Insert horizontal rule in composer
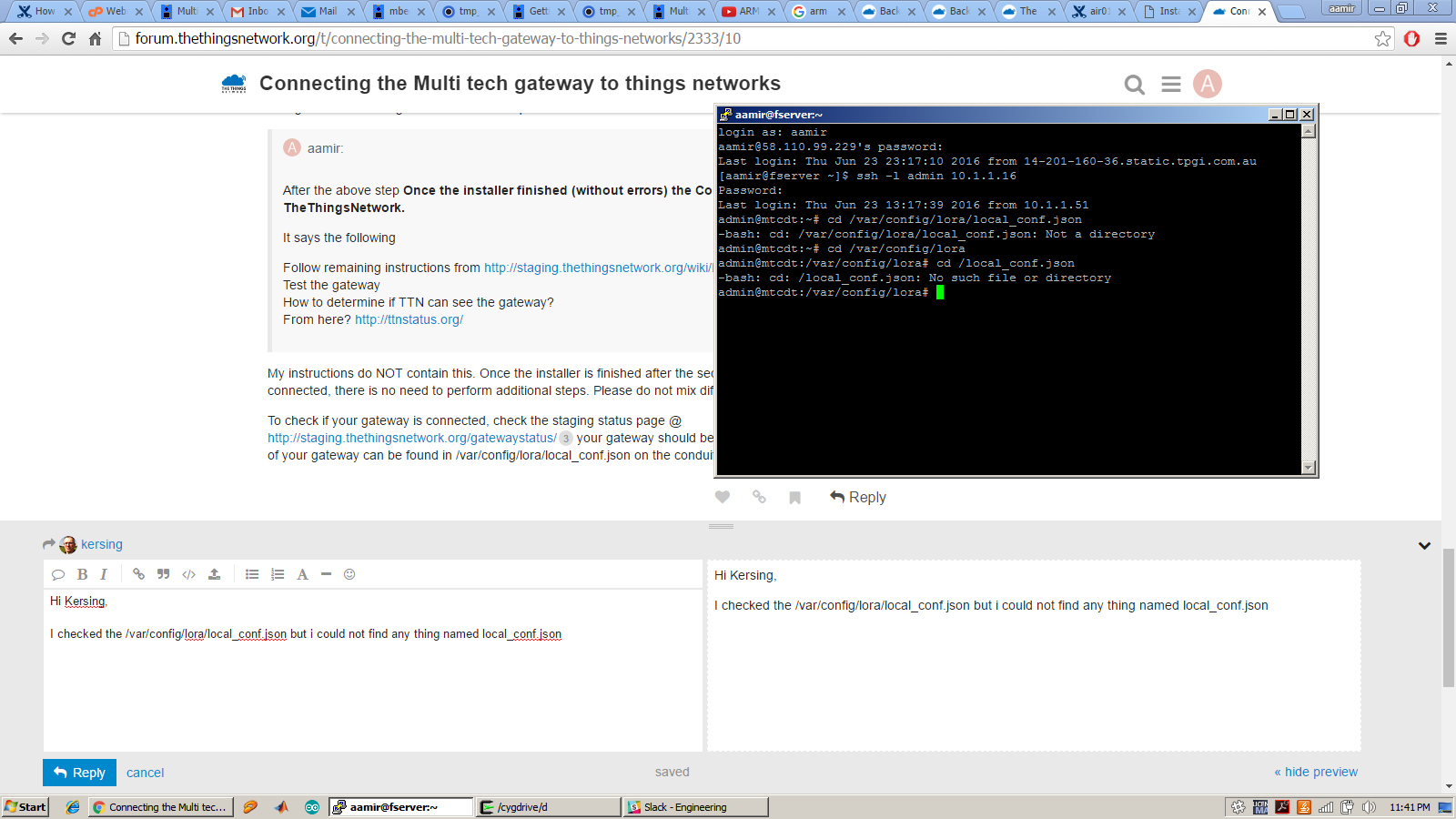Image resolution: width=1456 pixels, height=819 pixels. (x=326, y=574)
